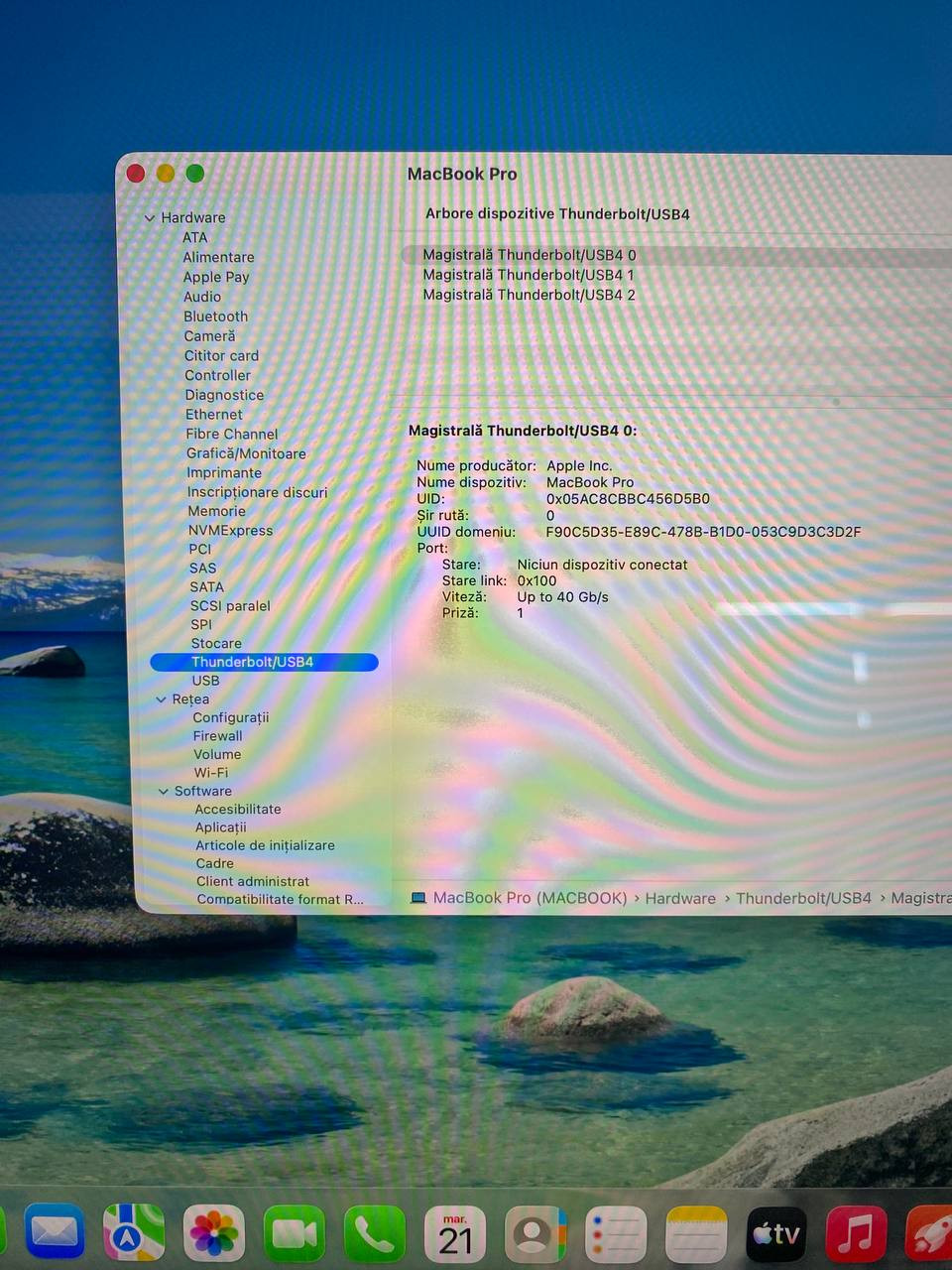Collapse the Rețea section chevron
The height and width of the screenshot is (1270, 952).
(x=161, y=699)
